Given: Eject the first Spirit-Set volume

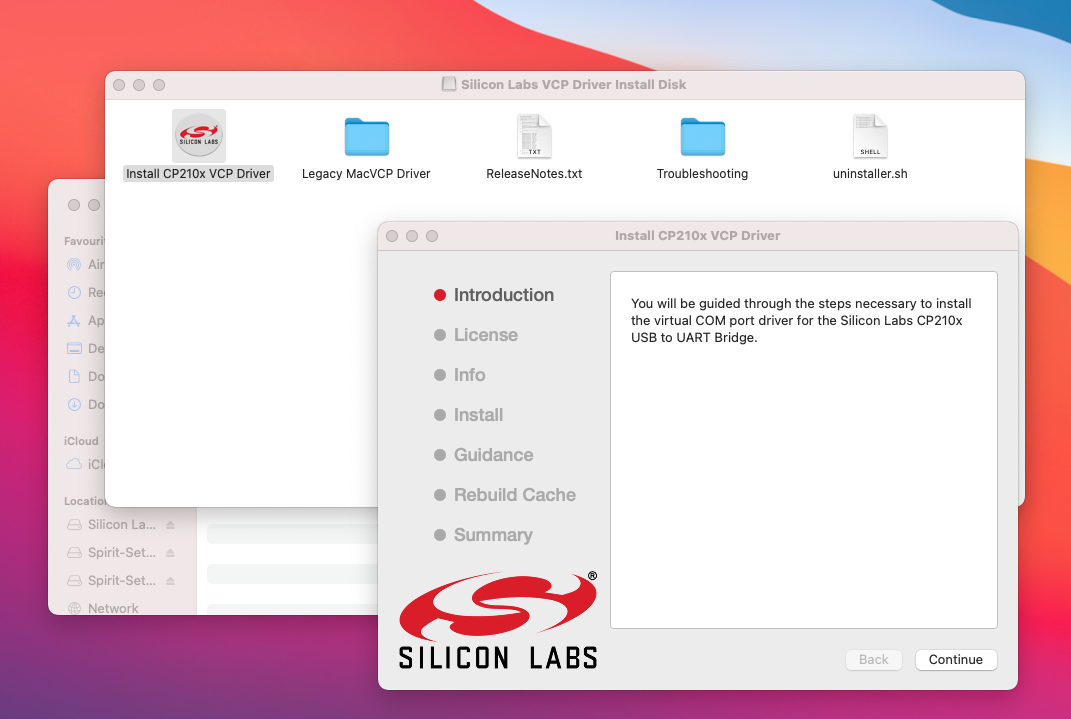Looking at the screenshot, I should point(170,553).
